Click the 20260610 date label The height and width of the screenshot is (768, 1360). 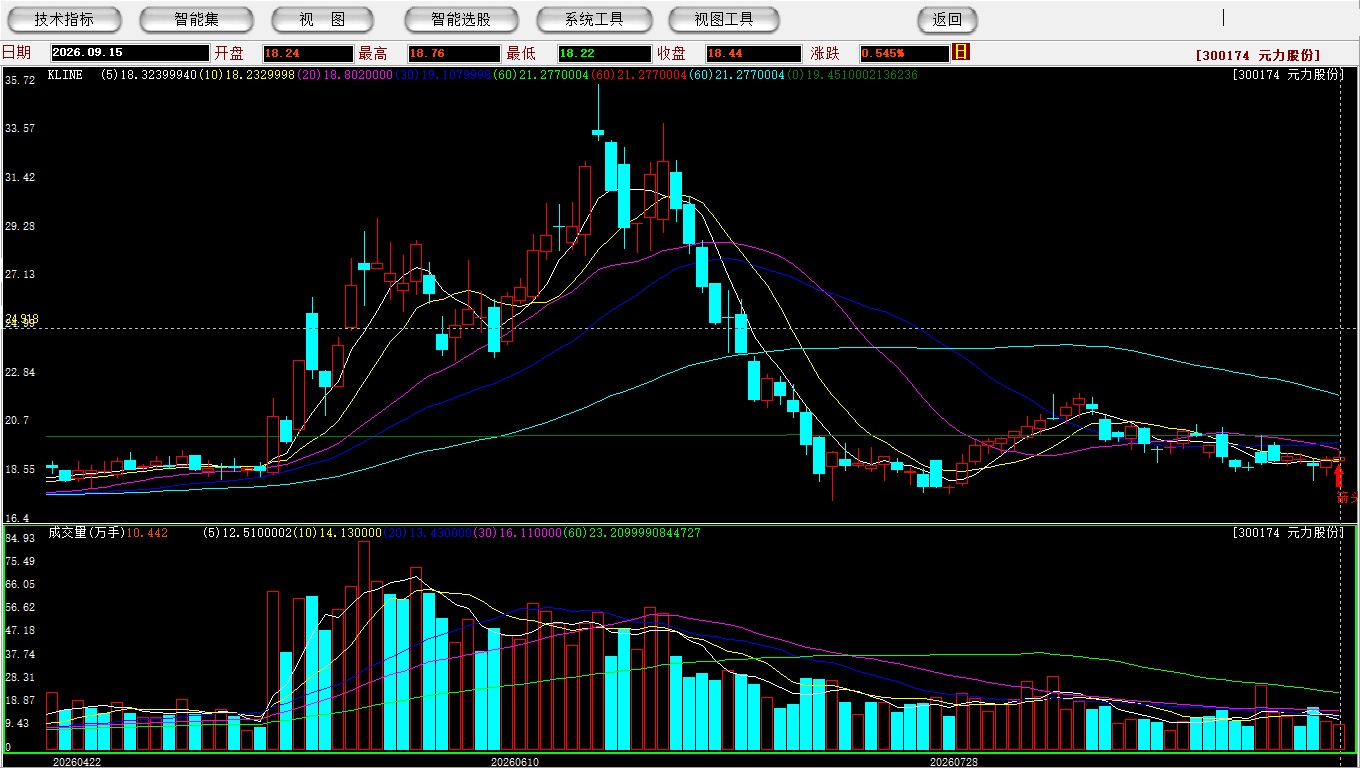(x=514, y=762)
